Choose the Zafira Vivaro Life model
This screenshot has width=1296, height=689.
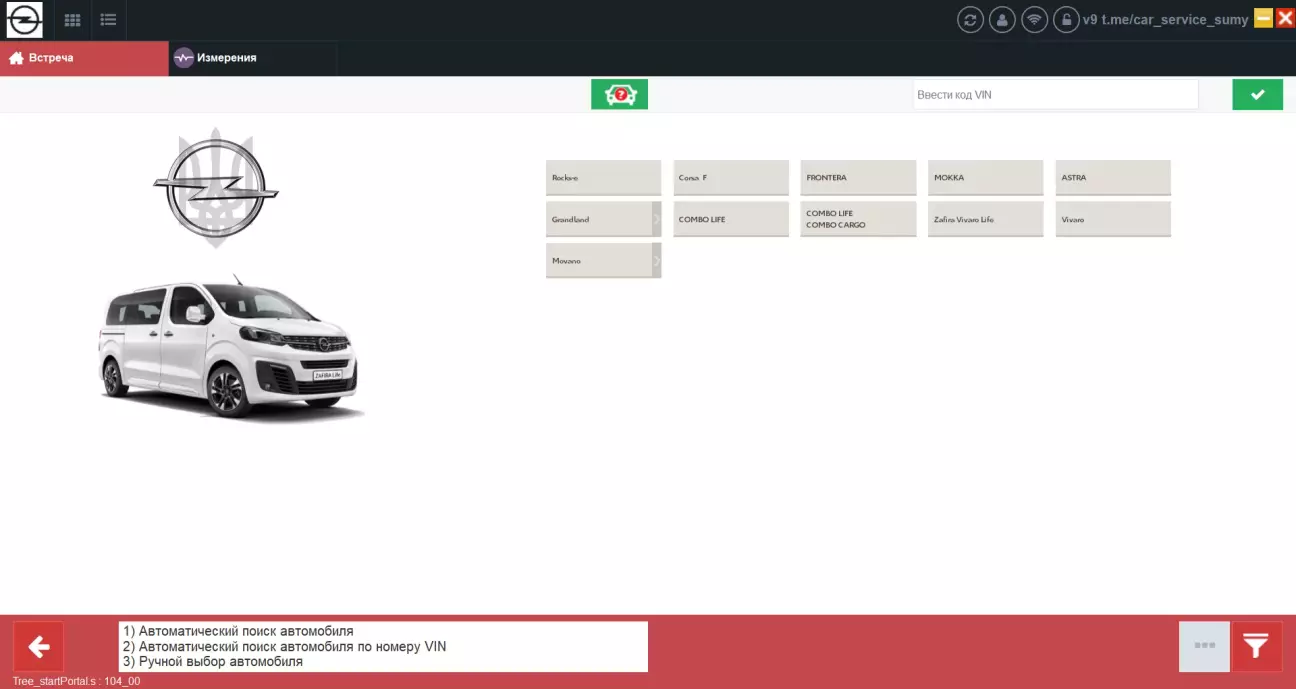pyautogui.click(x=986, y=219)
